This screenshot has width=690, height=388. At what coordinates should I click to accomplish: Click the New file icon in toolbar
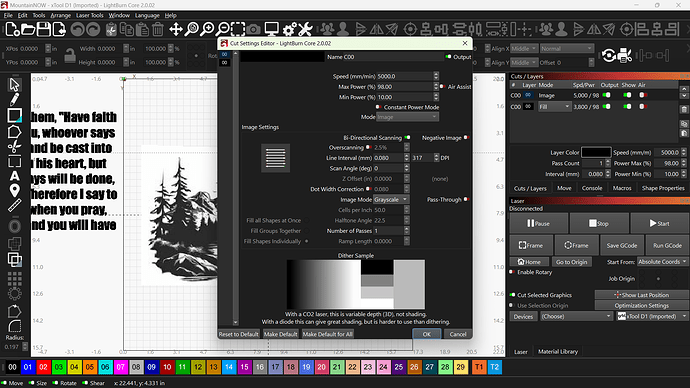(x=13, y=29)
